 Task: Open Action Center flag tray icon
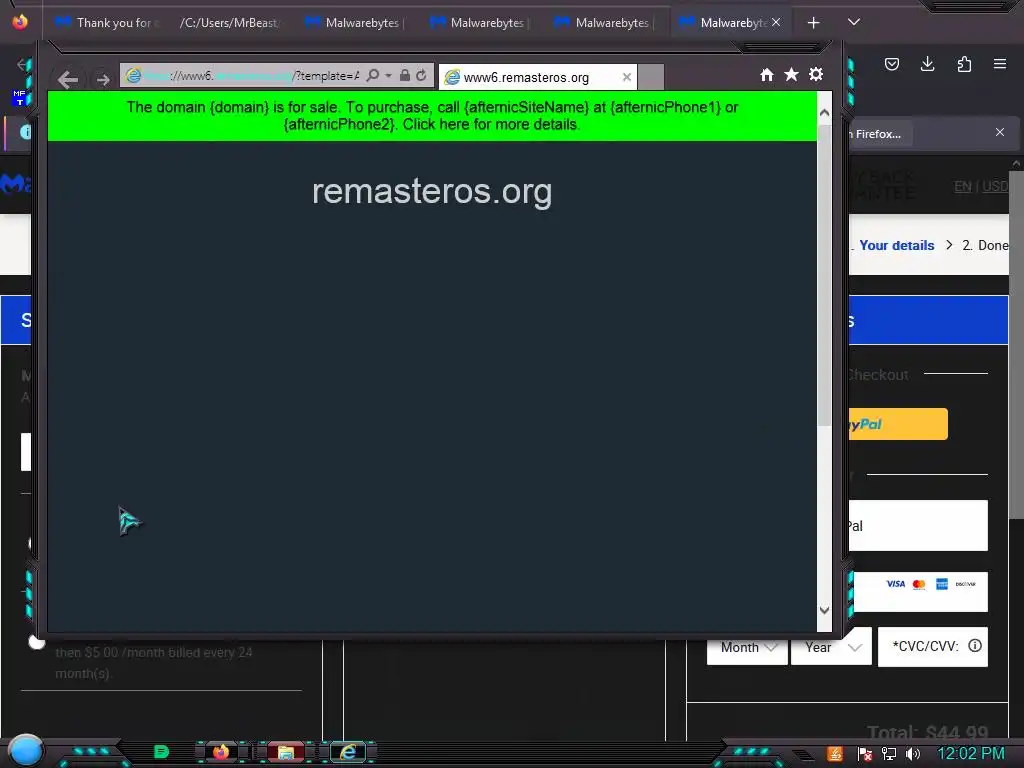(865, 754)
